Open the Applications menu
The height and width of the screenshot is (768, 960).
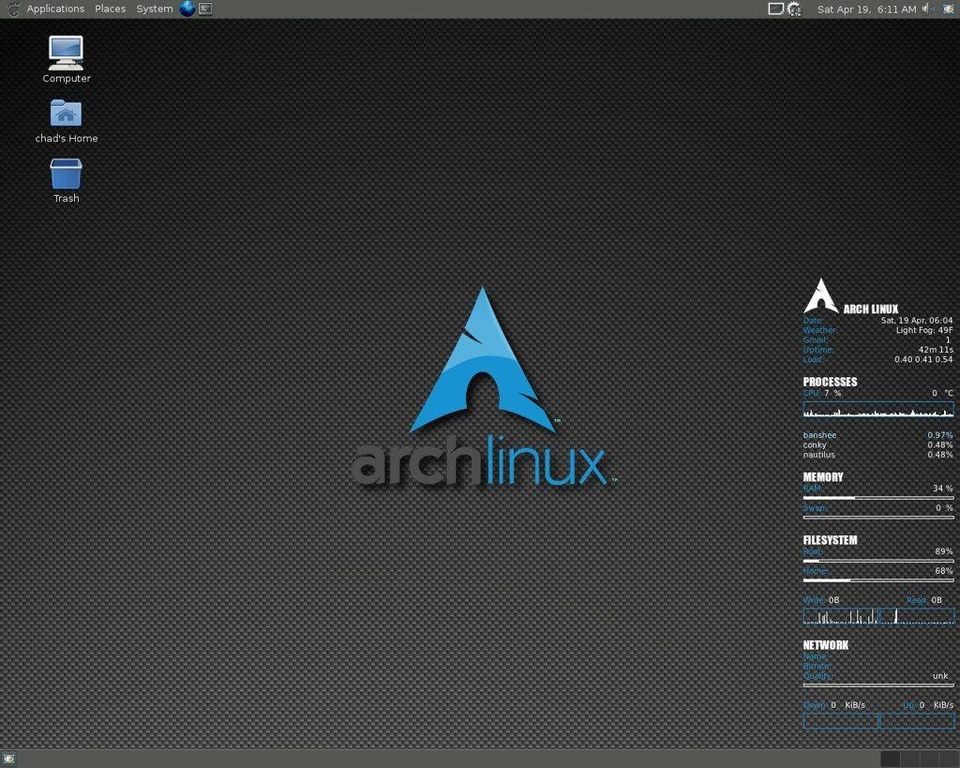[x=55, y=9]
